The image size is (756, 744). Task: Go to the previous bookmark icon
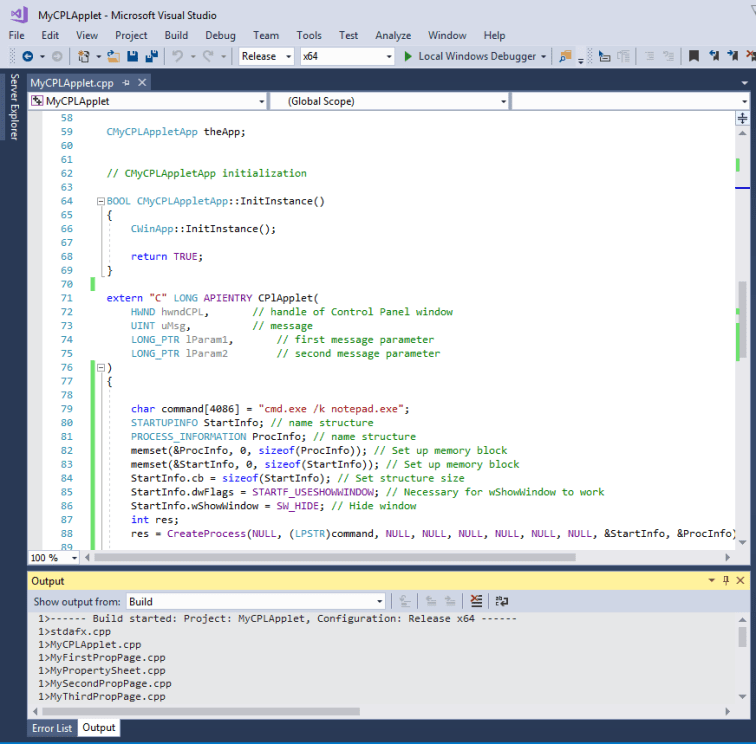tap(714, 56)
